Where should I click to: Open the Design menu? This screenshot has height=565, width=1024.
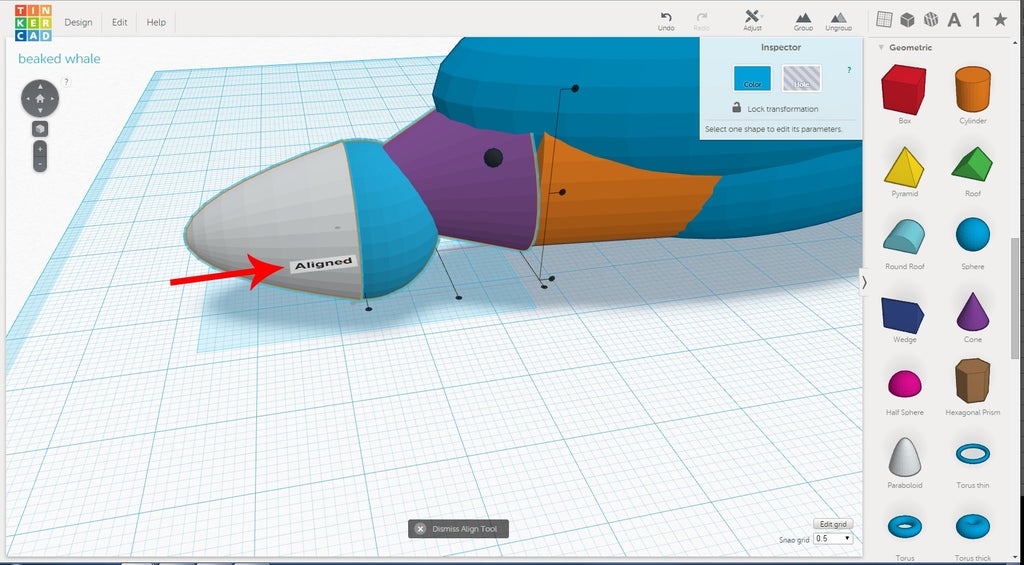pyautogui.click(x=78, y=22)
